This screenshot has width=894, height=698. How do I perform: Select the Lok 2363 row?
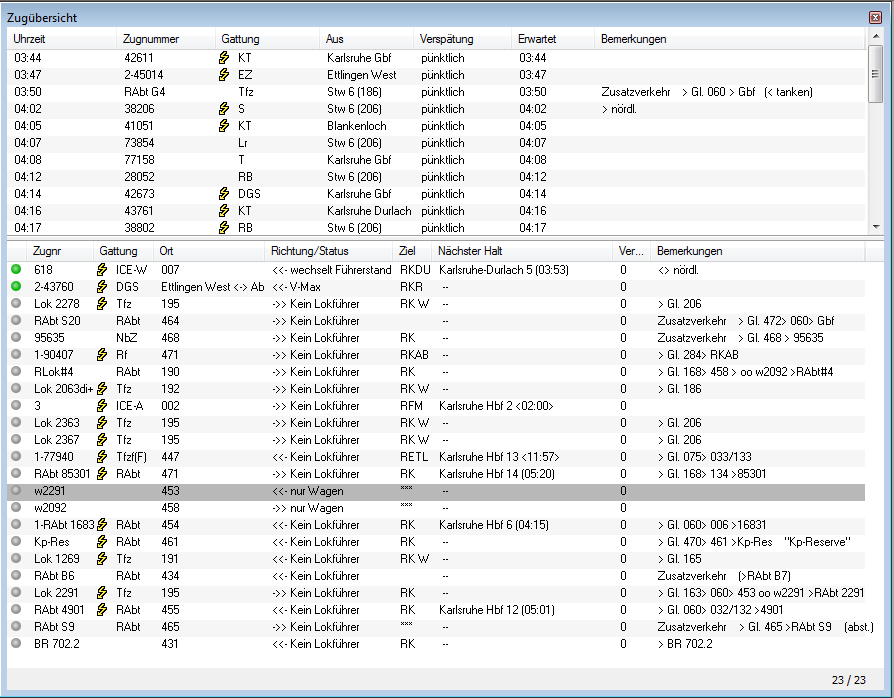click(436, 423)
